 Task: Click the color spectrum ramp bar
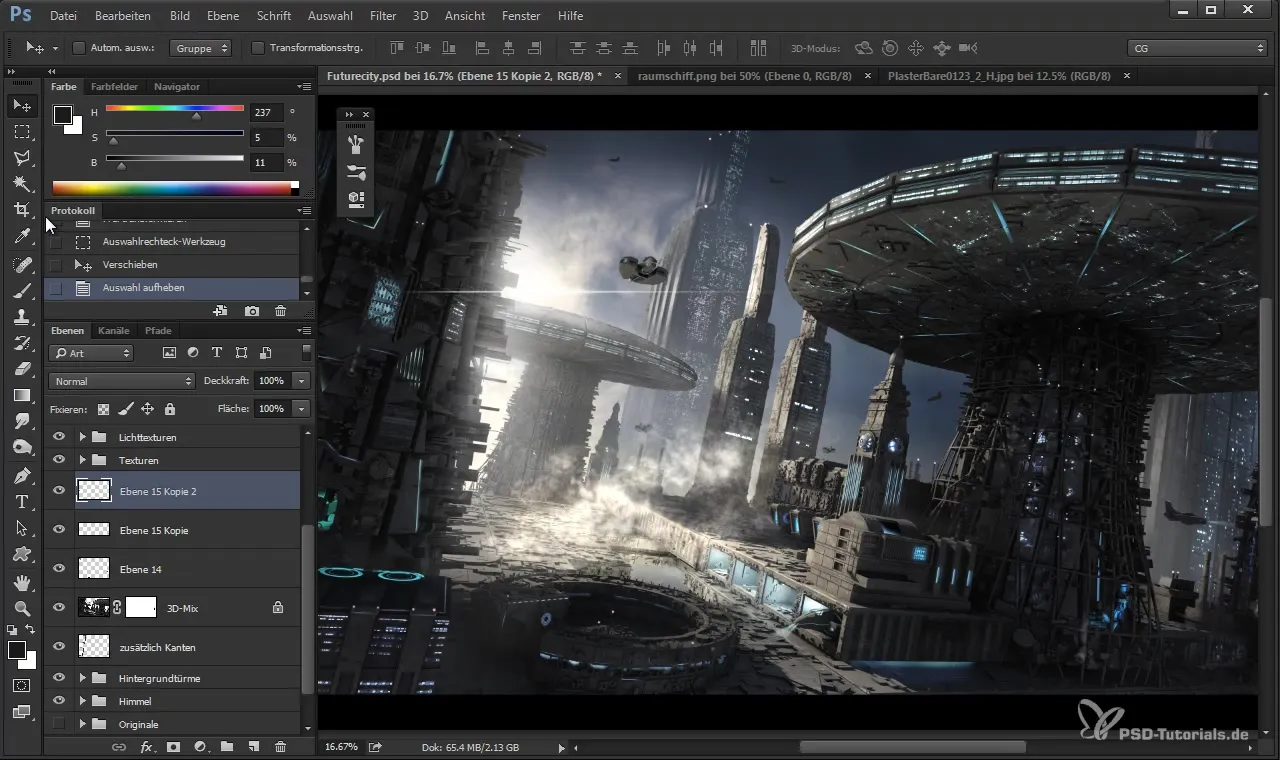172,188
